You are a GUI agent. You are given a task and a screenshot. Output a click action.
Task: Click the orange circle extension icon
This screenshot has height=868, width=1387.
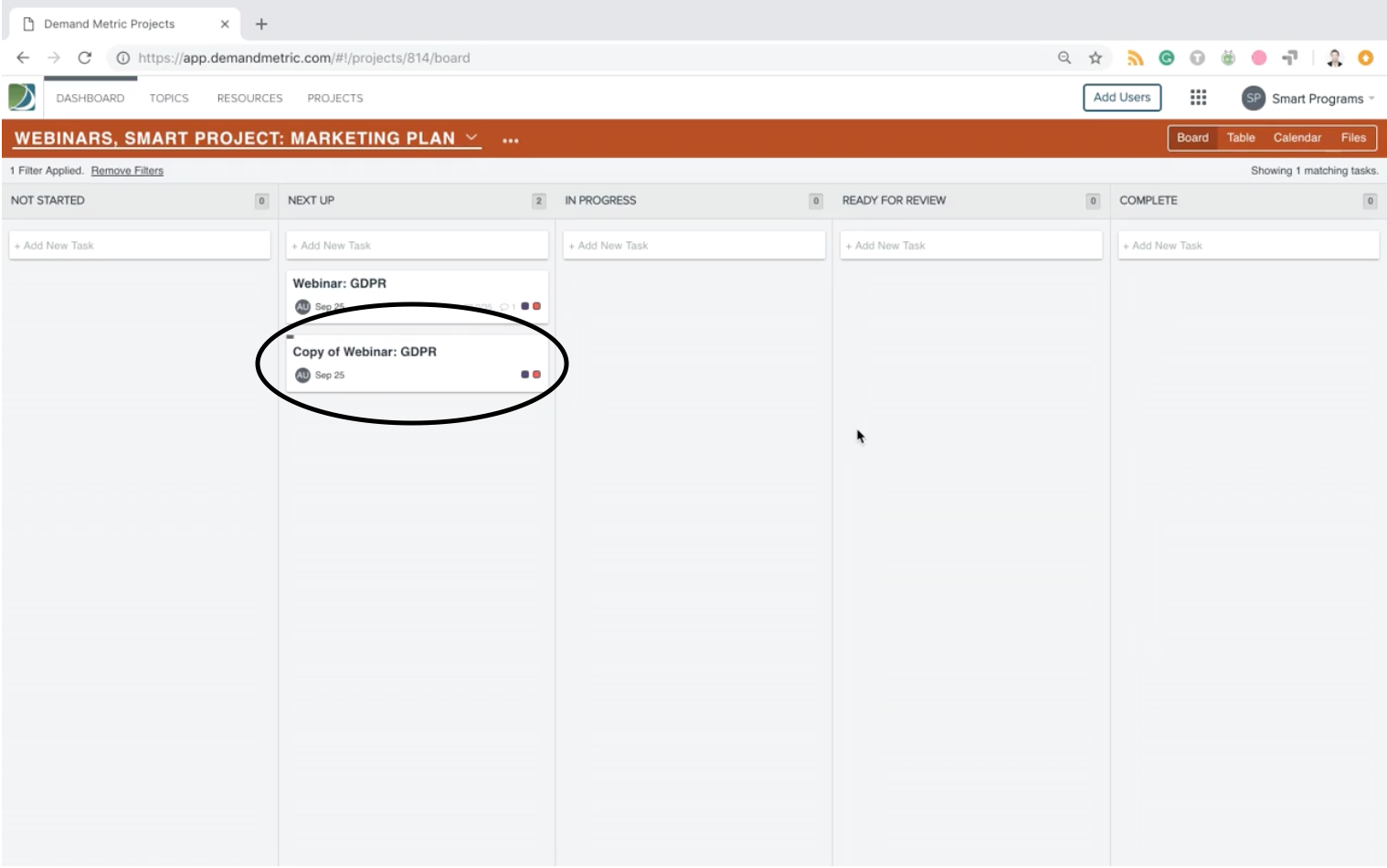(x=1365, y=58)
